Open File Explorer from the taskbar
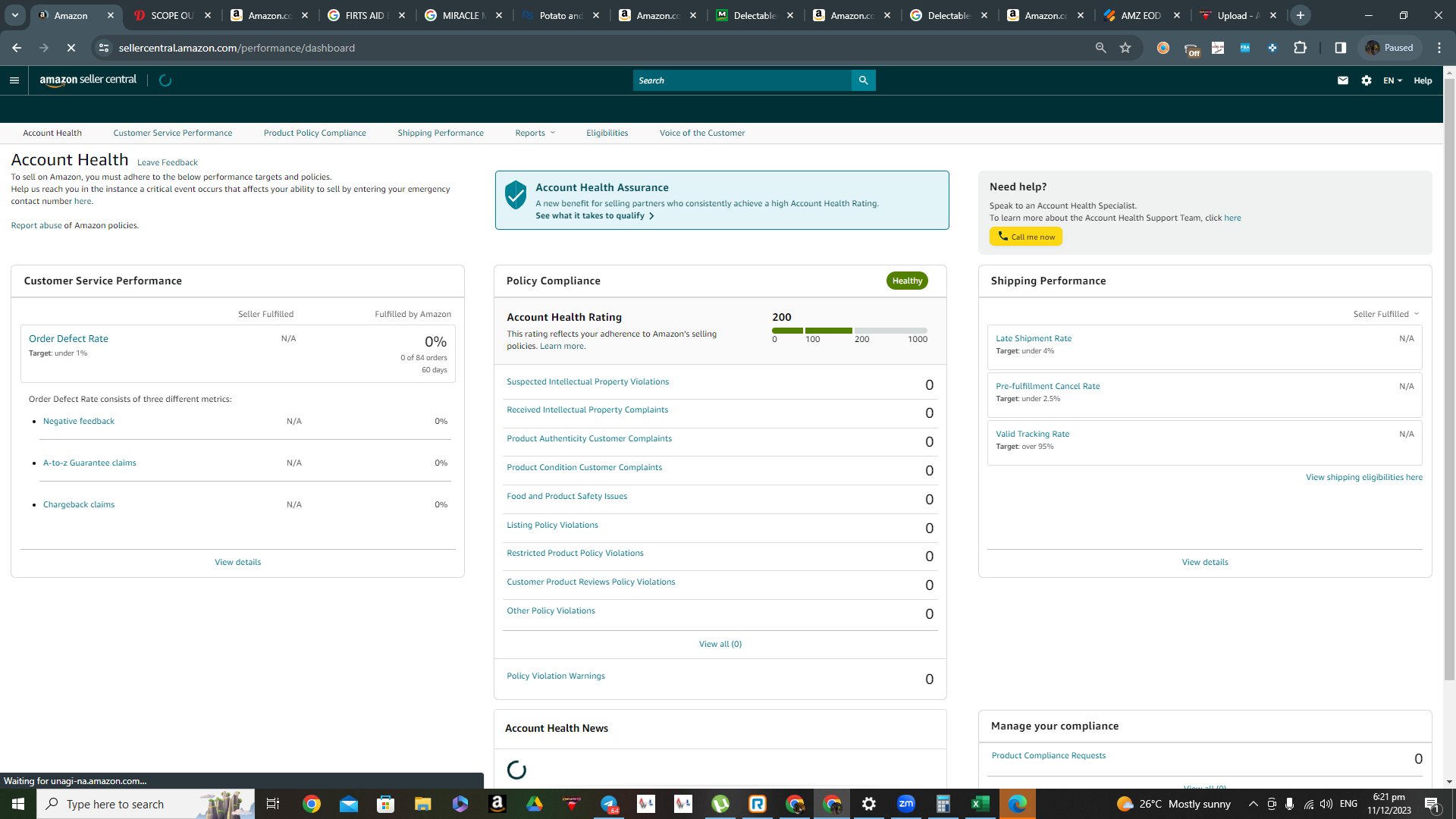This screenshot has width=1456, height=819. (422, 804)
